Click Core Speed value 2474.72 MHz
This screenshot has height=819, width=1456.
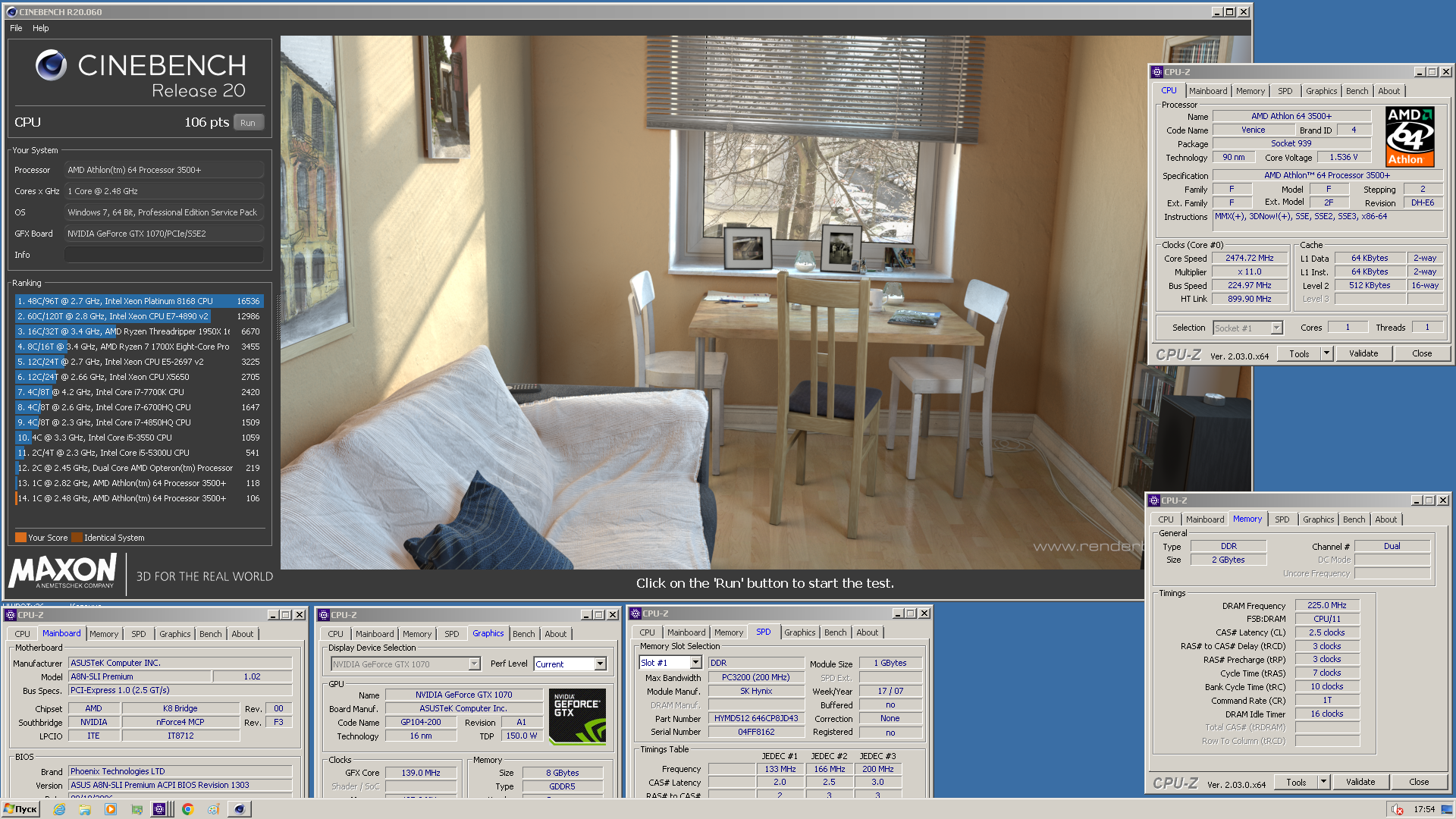(1250, 259)
